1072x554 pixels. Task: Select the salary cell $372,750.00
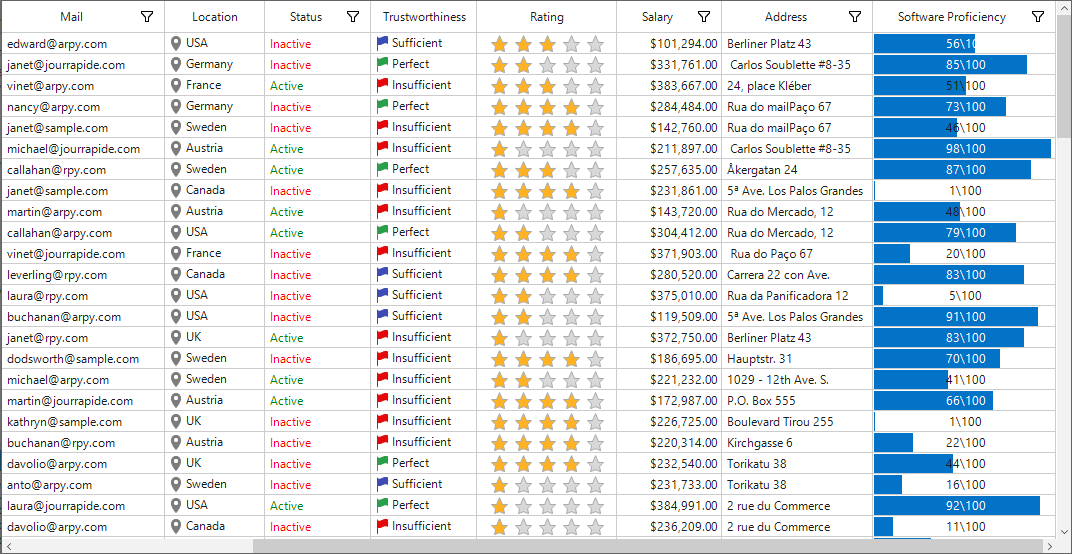669,338
